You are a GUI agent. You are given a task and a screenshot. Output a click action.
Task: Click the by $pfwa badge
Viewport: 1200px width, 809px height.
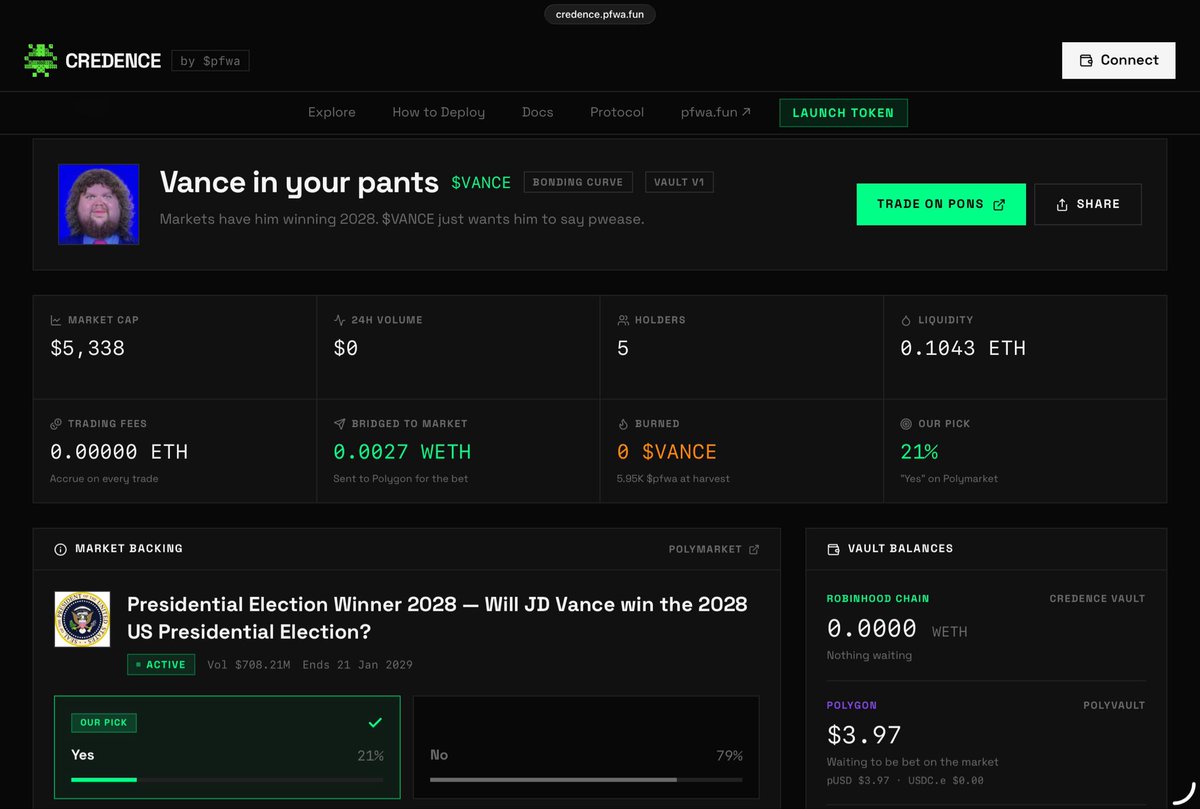click(210, 61)
